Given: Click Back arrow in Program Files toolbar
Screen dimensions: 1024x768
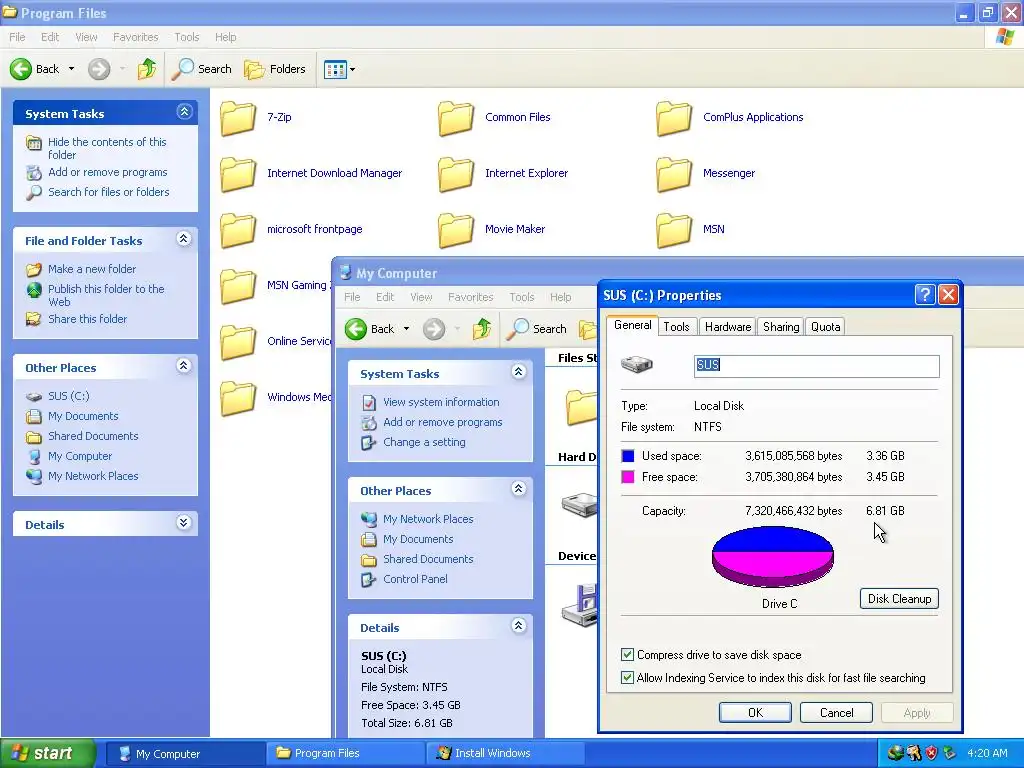Looking at the screenshot, I should tap(21, 69).
